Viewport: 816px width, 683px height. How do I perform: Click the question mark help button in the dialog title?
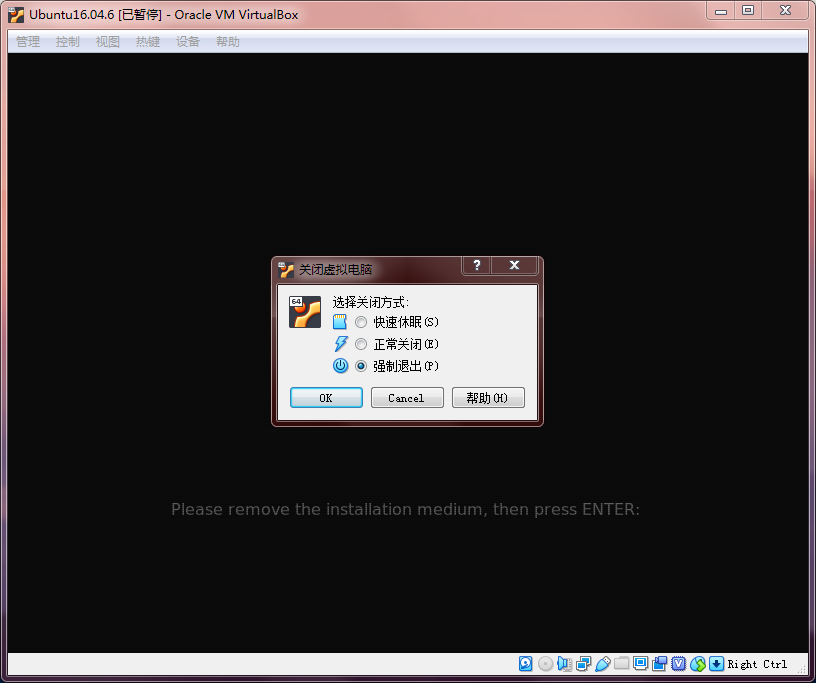pyautogui.click(x=477, y=265)
